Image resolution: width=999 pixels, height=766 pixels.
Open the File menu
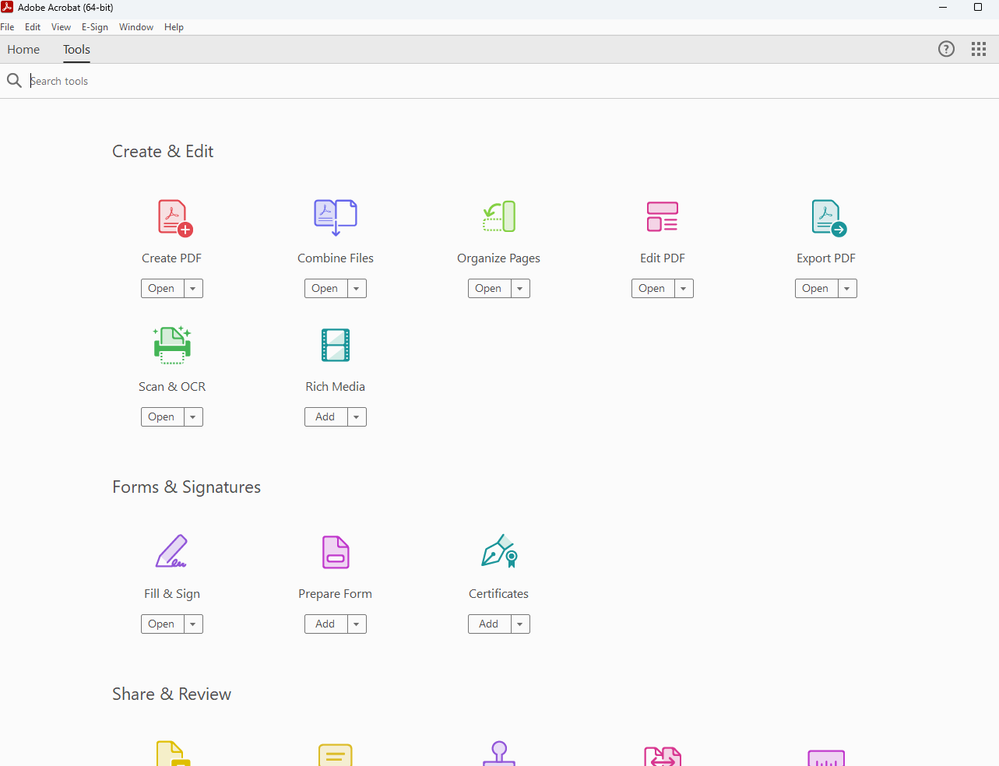[7, 27]
